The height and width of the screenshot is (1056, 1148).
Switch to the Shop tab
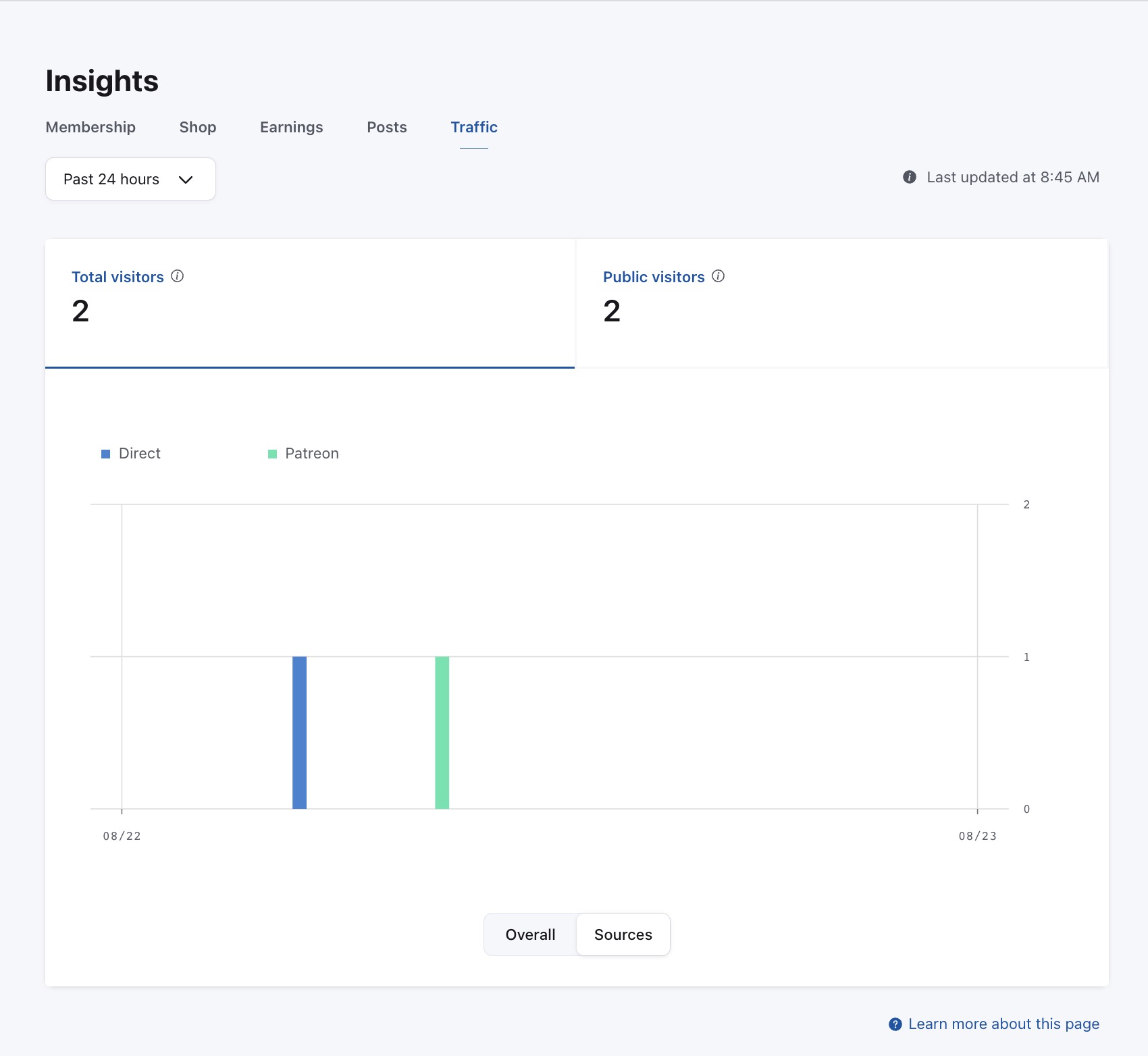(x=198, y=127)
